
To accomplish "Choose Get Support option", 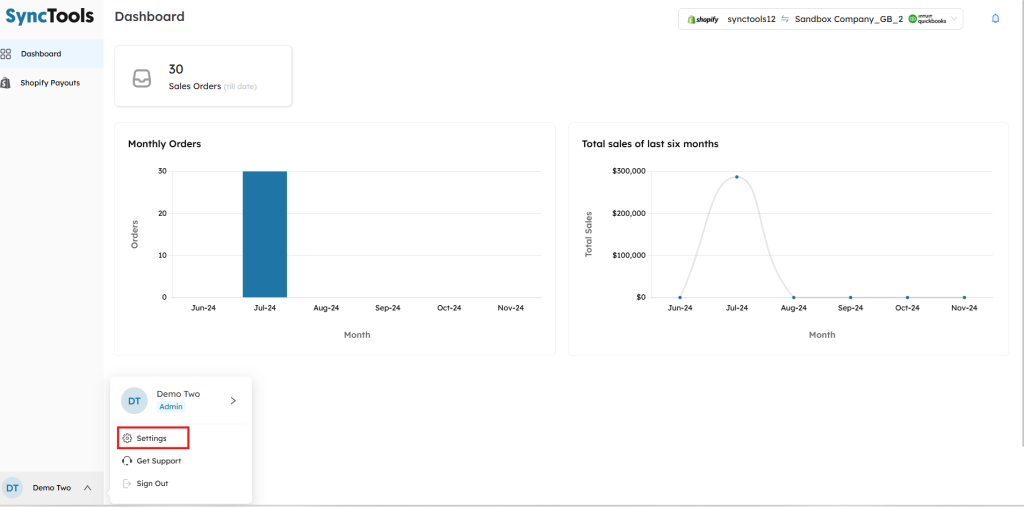I will [159, 461].
